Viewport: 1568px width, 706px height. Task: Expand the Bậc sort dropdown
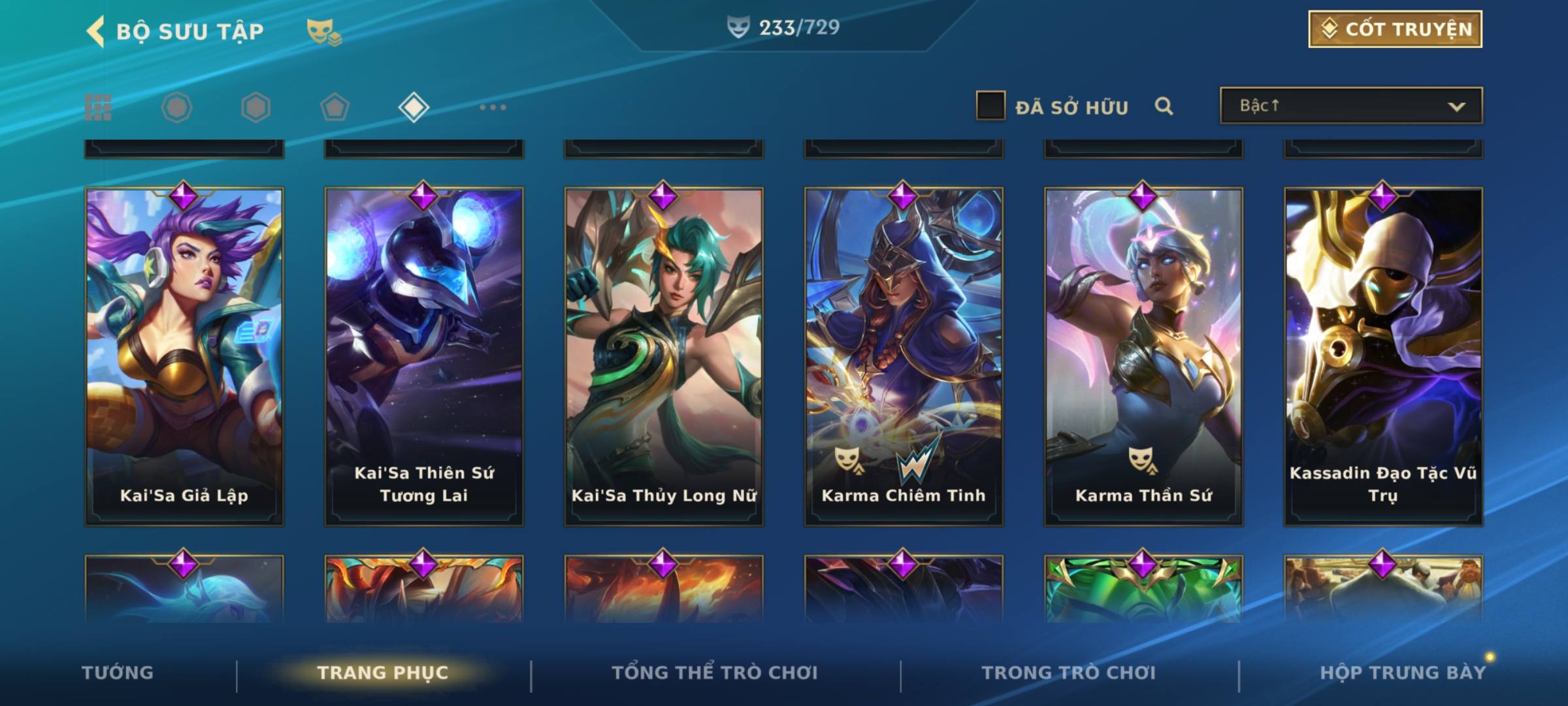click(1351, 105)
